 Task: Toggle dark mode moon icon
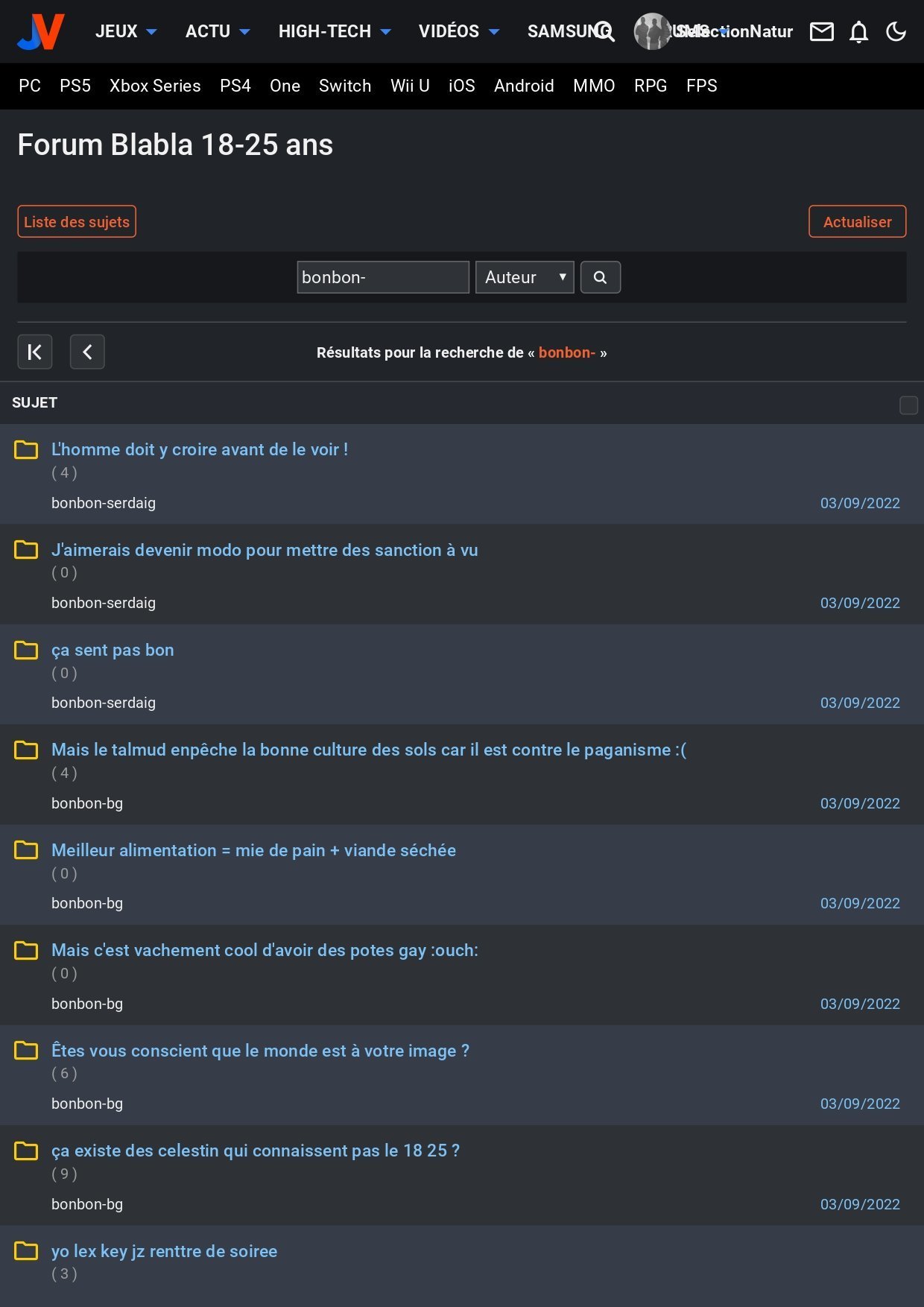[x=896, y=31]
